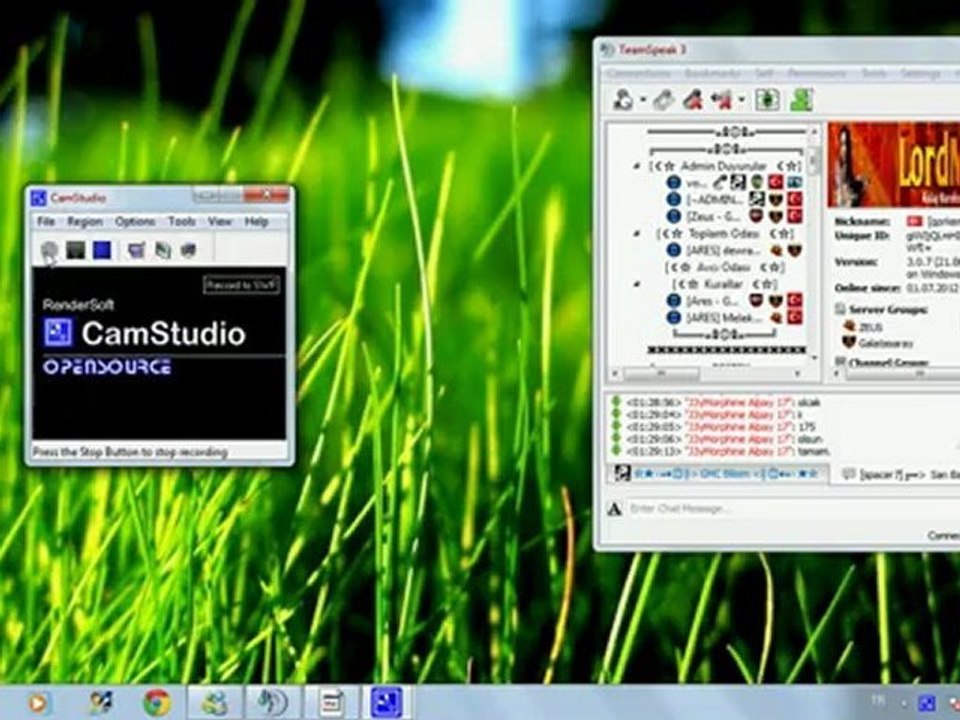
Task: Click the status text 'Press the Stop Button to stop recording'
Action: [130, 452]
